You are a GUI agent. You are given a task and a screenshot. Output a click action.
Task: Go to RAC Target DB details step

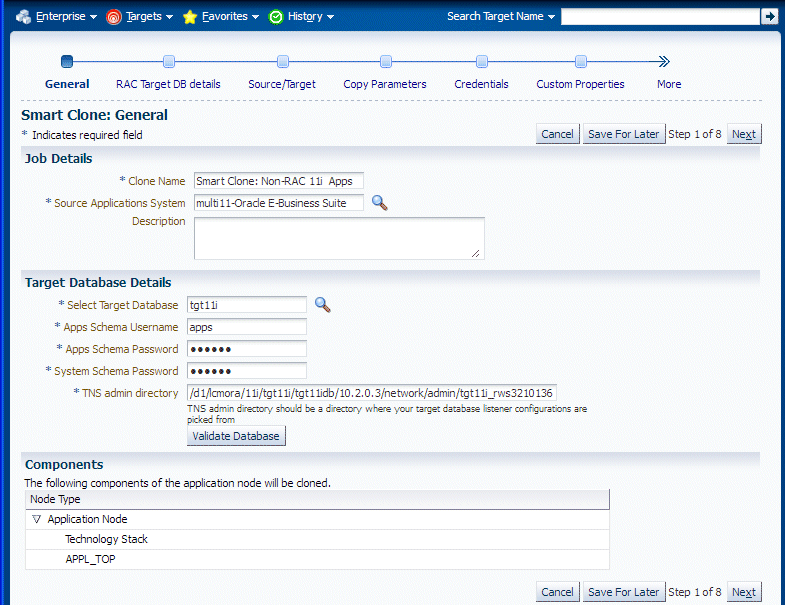(168, 84)
